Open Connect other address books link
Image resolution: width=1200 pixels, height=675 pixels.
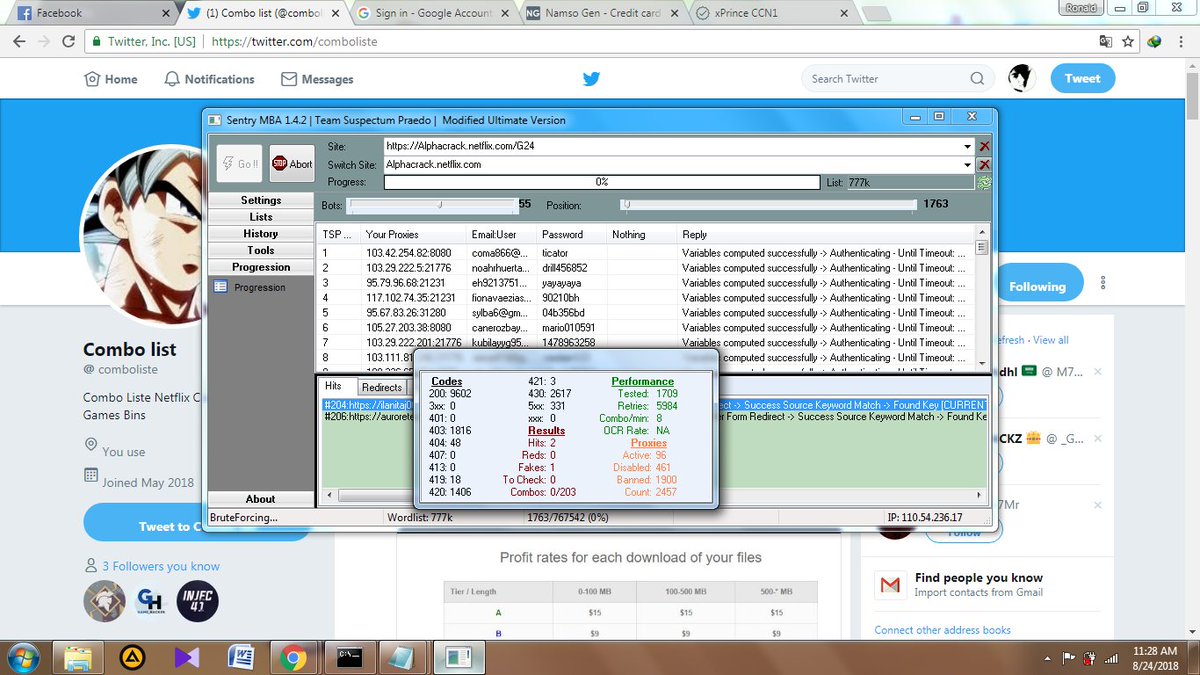942,630
